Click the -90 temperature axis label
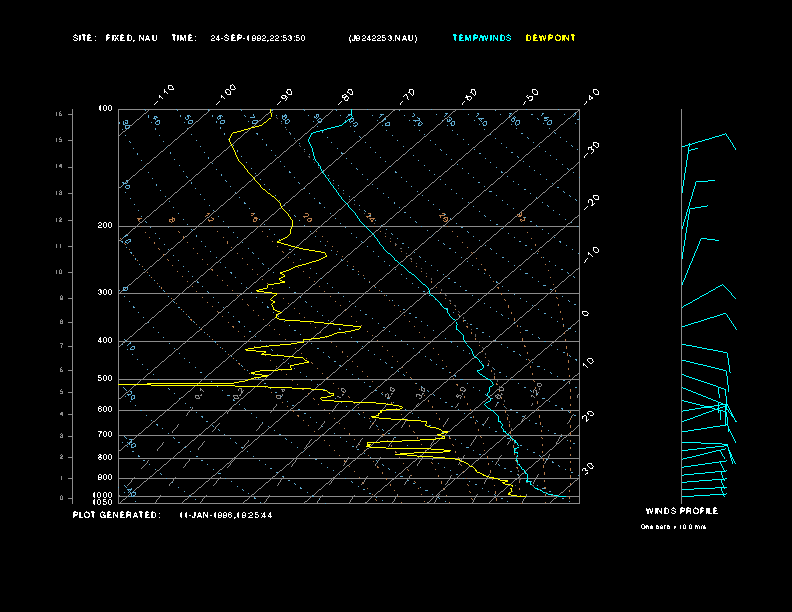This screenshot has height=612, width=792. pyautogui.click(x=285, y=96)
